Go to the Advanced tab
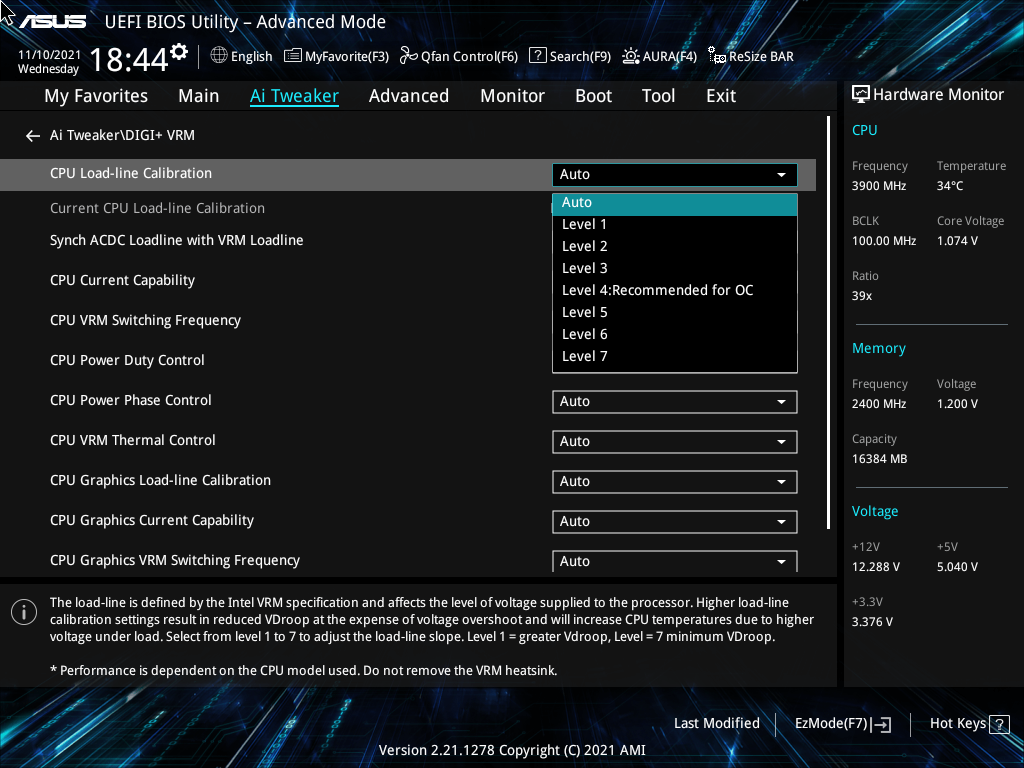This screenshot has height=768, width=1024. [409, 96]
